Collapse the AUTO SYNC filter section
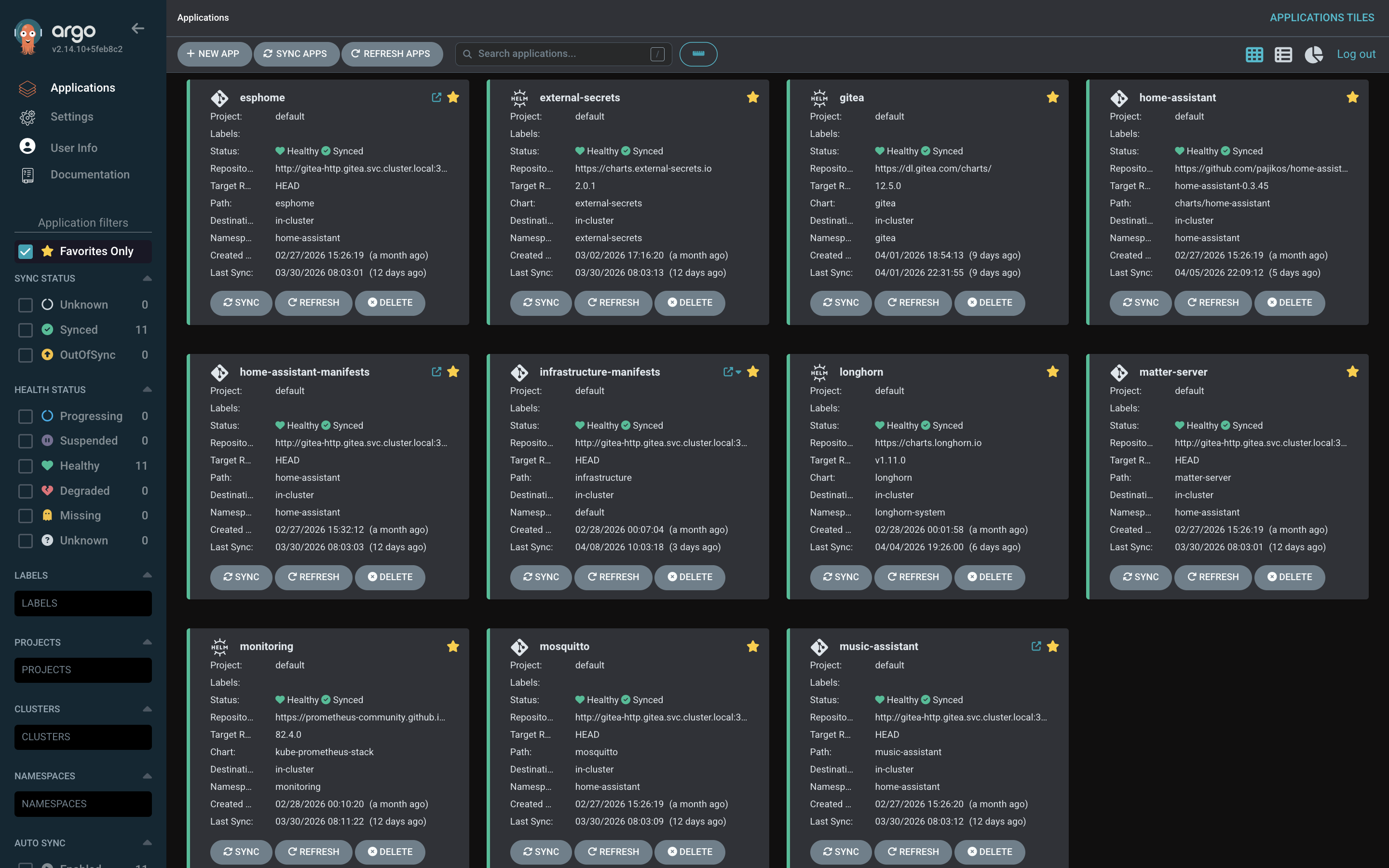The width and height of the screenshot is (1389, 868). (x=147, y=843)
